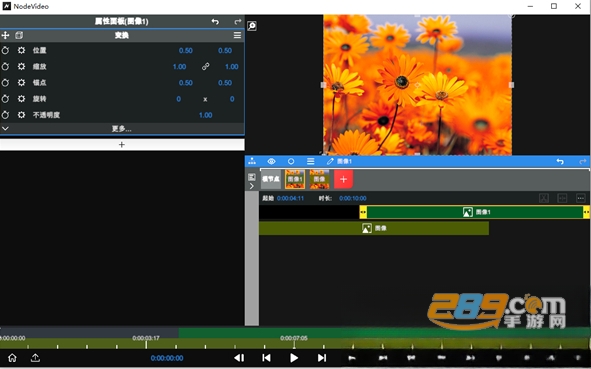Redo in the property panel header
Screen dimensions: 591x369
click(237, 21)
